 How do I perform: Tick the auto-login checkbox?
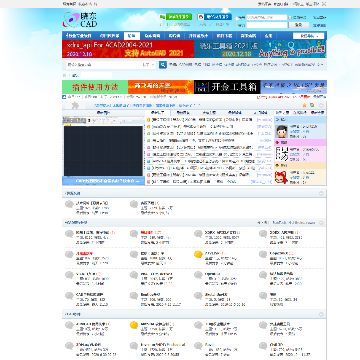point(290,17)
